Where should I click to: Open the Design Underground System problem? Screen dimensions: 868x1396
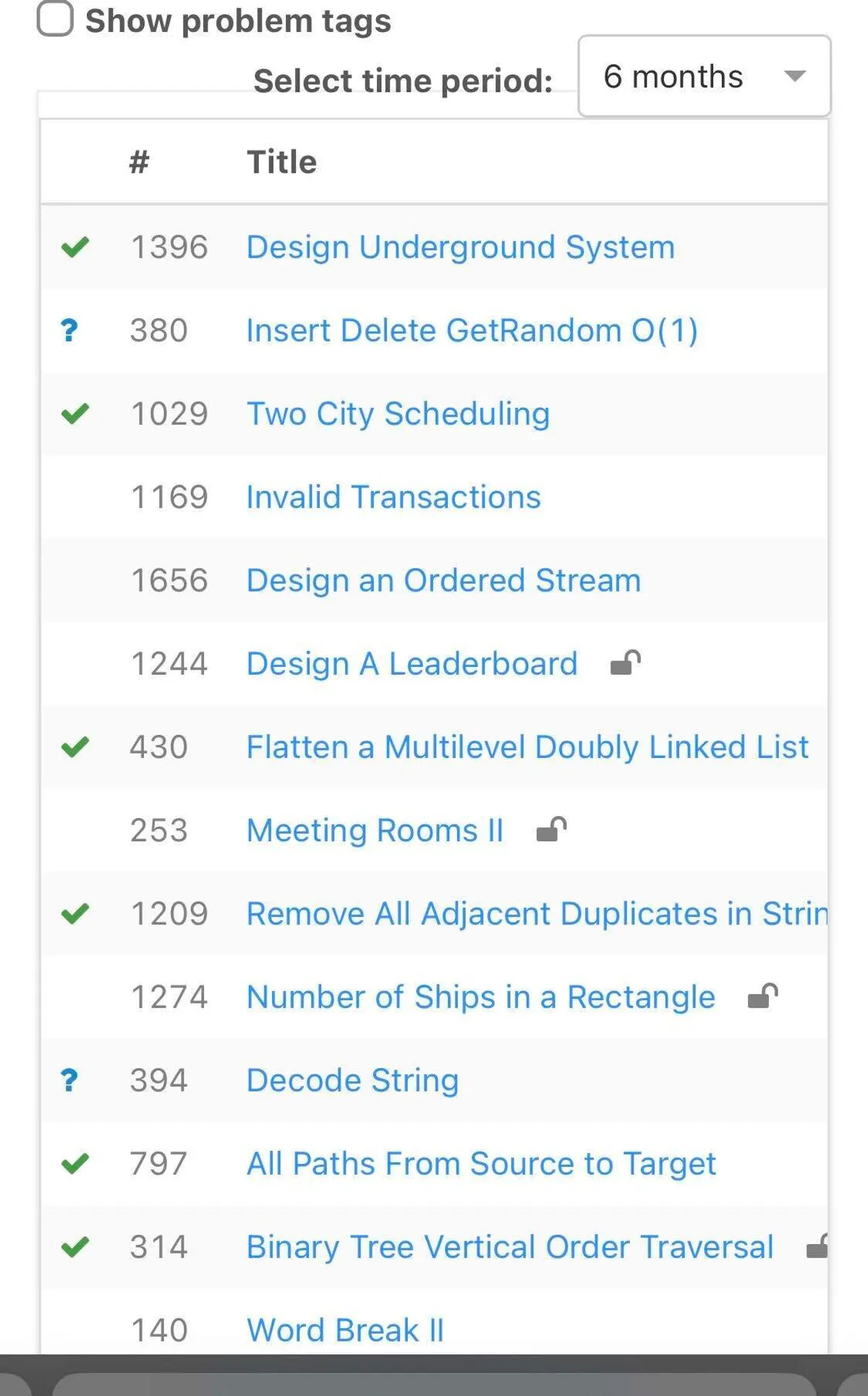(x=460, y=247)
